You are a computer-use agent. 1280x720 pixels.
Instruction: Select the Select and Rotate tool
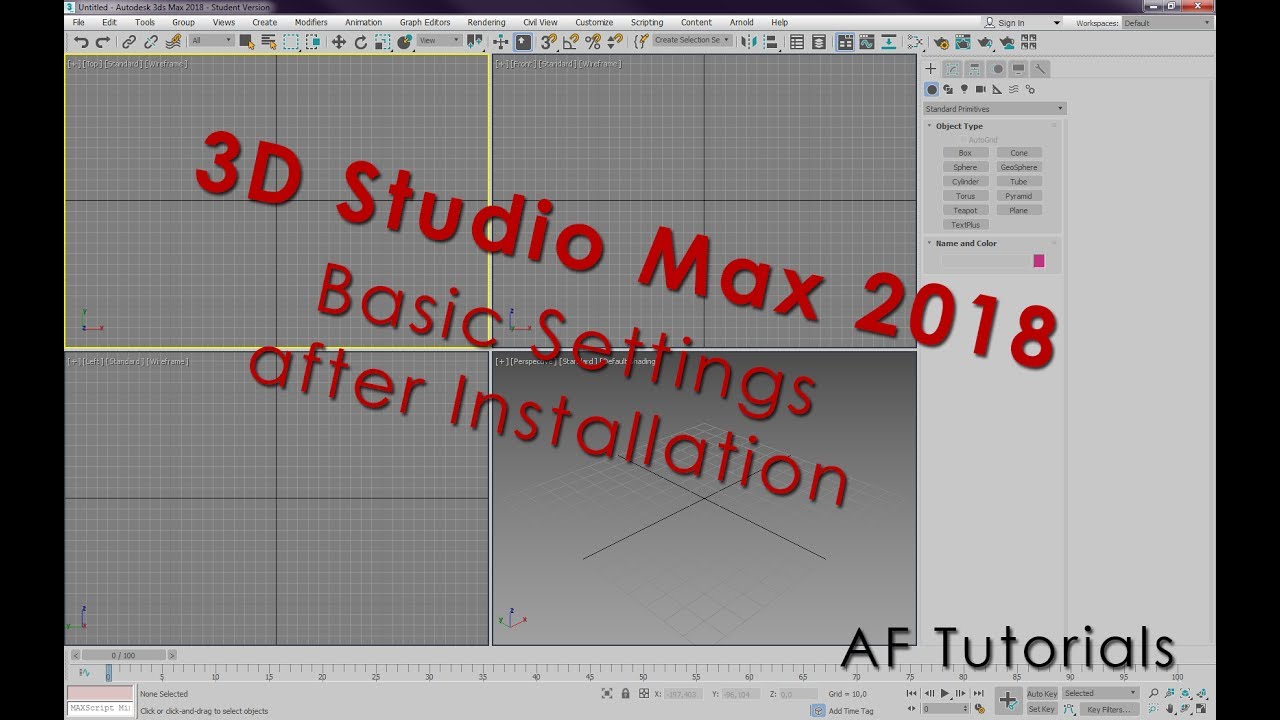coord(361,42)
